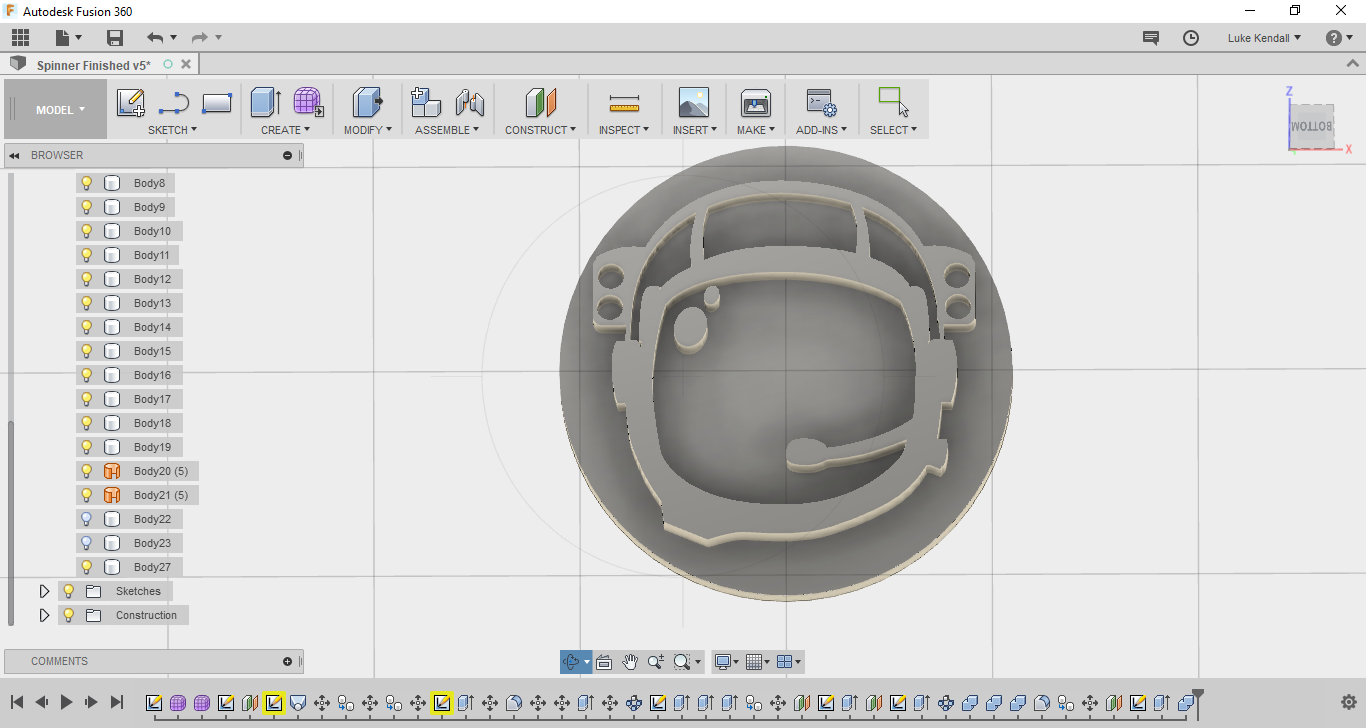Select the Orbit navigation tool
The width and height of the screenshot is (1366, 728).
point(572,662)
